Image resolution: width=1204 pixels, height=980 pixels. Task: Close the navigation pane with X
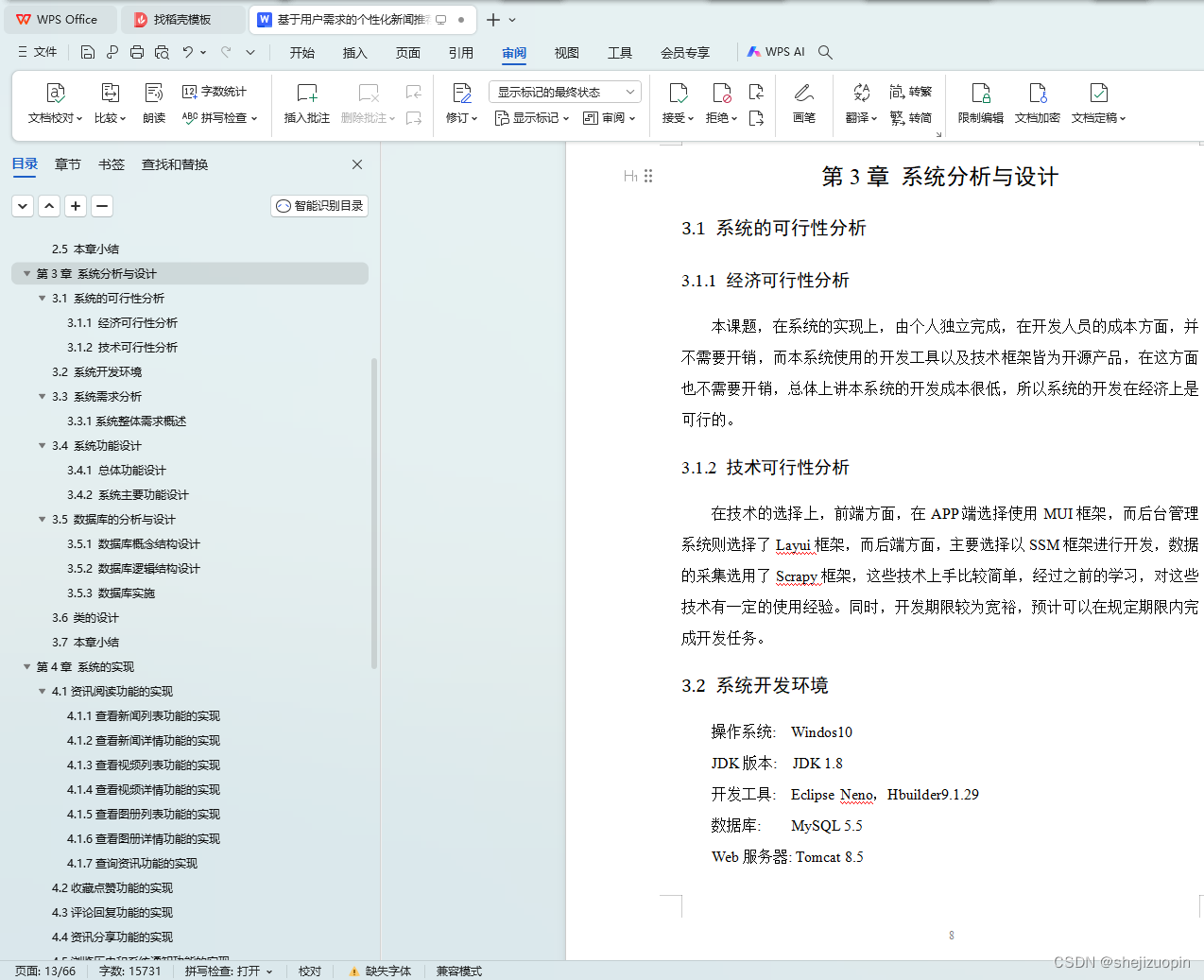[357, 164]
